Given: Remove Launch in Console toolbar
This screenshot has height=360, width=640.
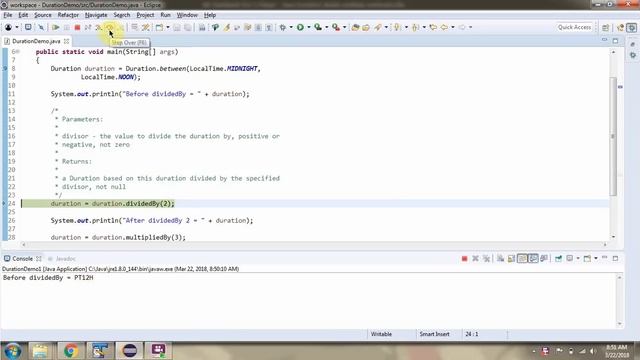Looking at the screenshot, I should point(475,258).
